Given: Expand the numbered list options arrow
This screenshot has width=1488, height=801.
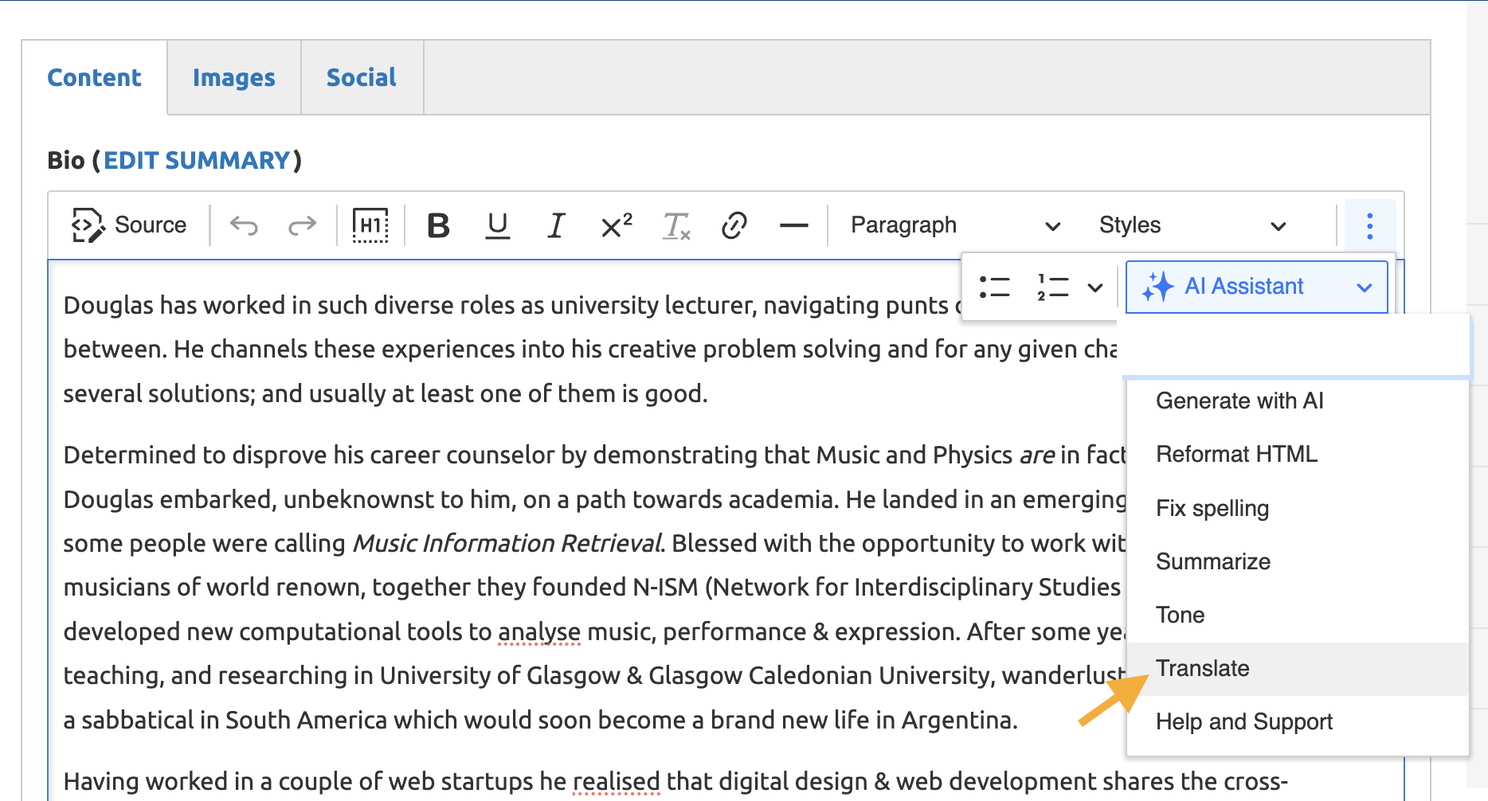Looking at the screenshot, I should tap(1095, 288).
